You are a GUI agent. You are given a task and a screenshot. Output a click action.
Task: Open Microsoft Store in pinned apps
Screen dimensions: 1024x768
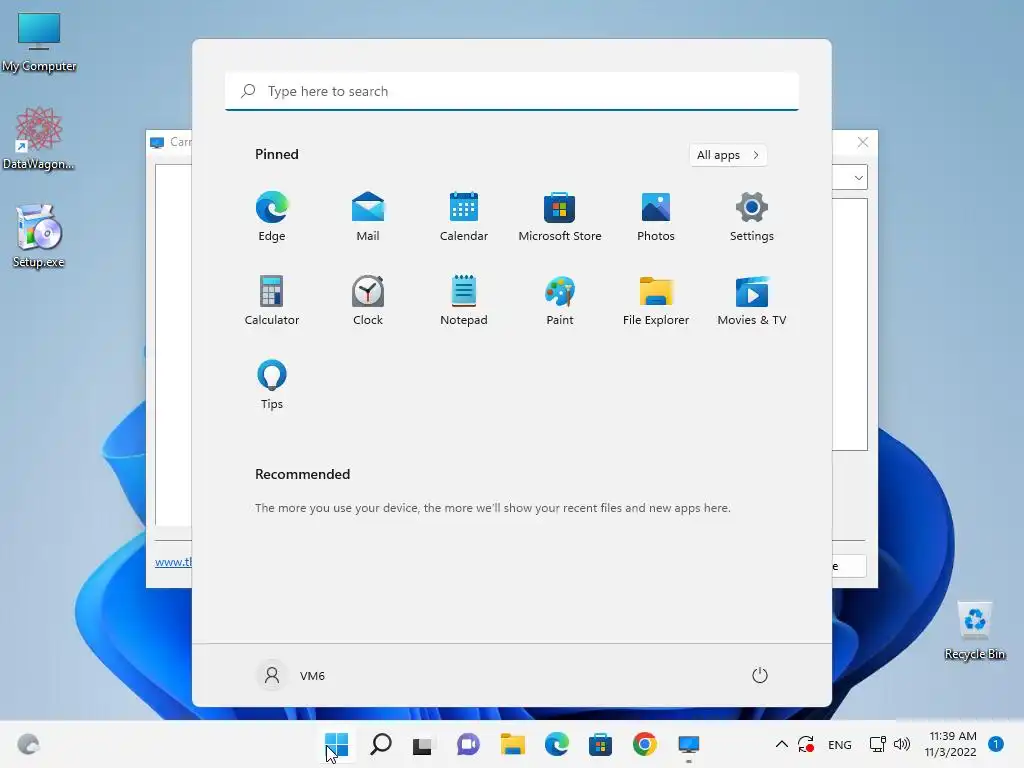coord(560,216)
